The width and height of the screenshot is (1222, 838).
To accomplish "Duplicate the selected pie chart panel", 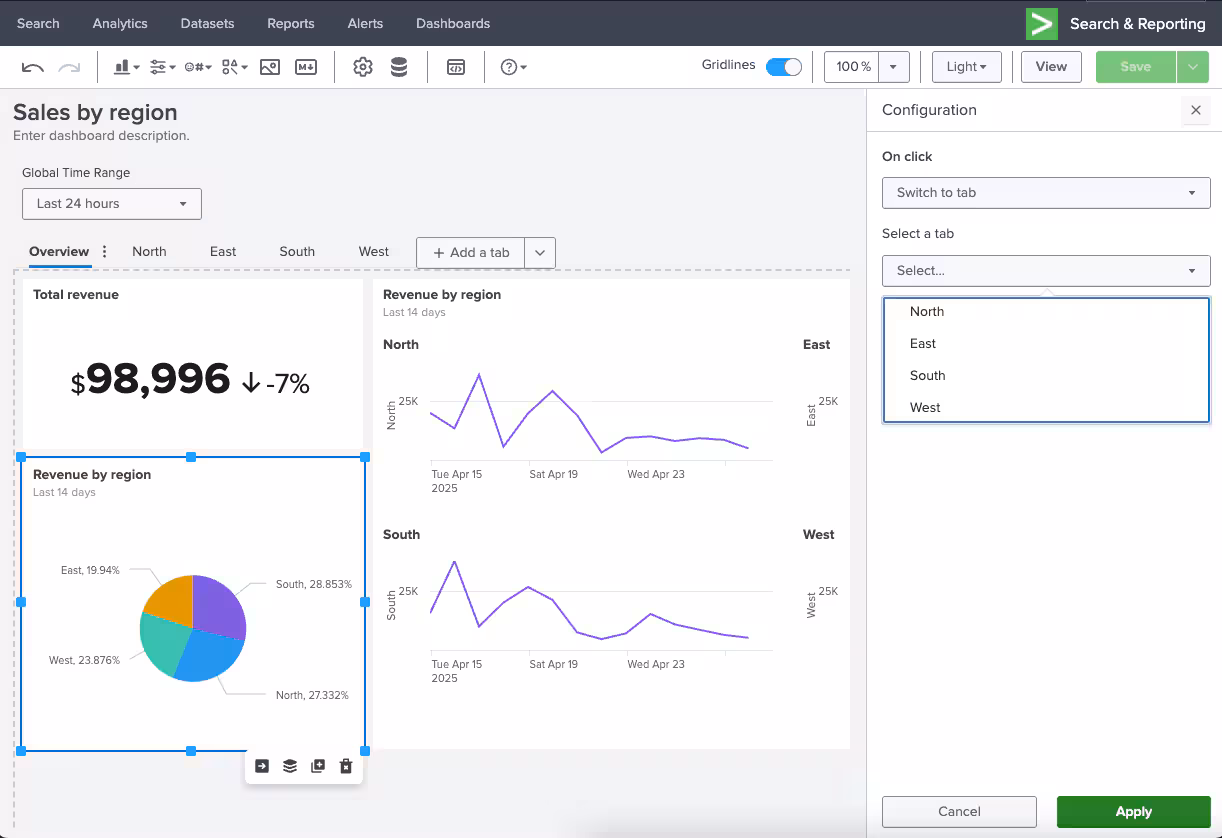I will coord(318,766).
